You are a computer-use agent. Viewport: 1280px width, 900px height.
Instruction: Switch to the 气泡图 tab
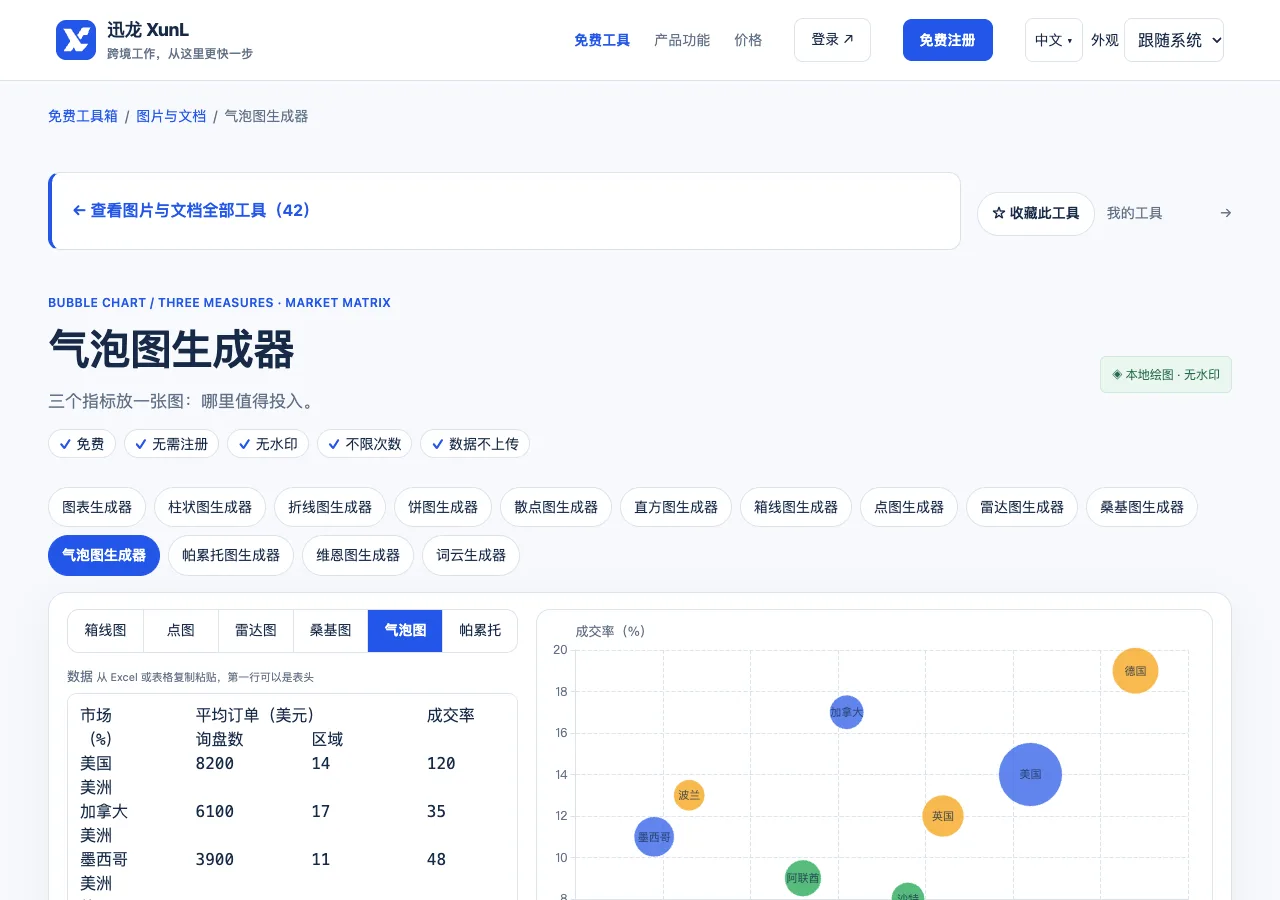pos(405,631)
